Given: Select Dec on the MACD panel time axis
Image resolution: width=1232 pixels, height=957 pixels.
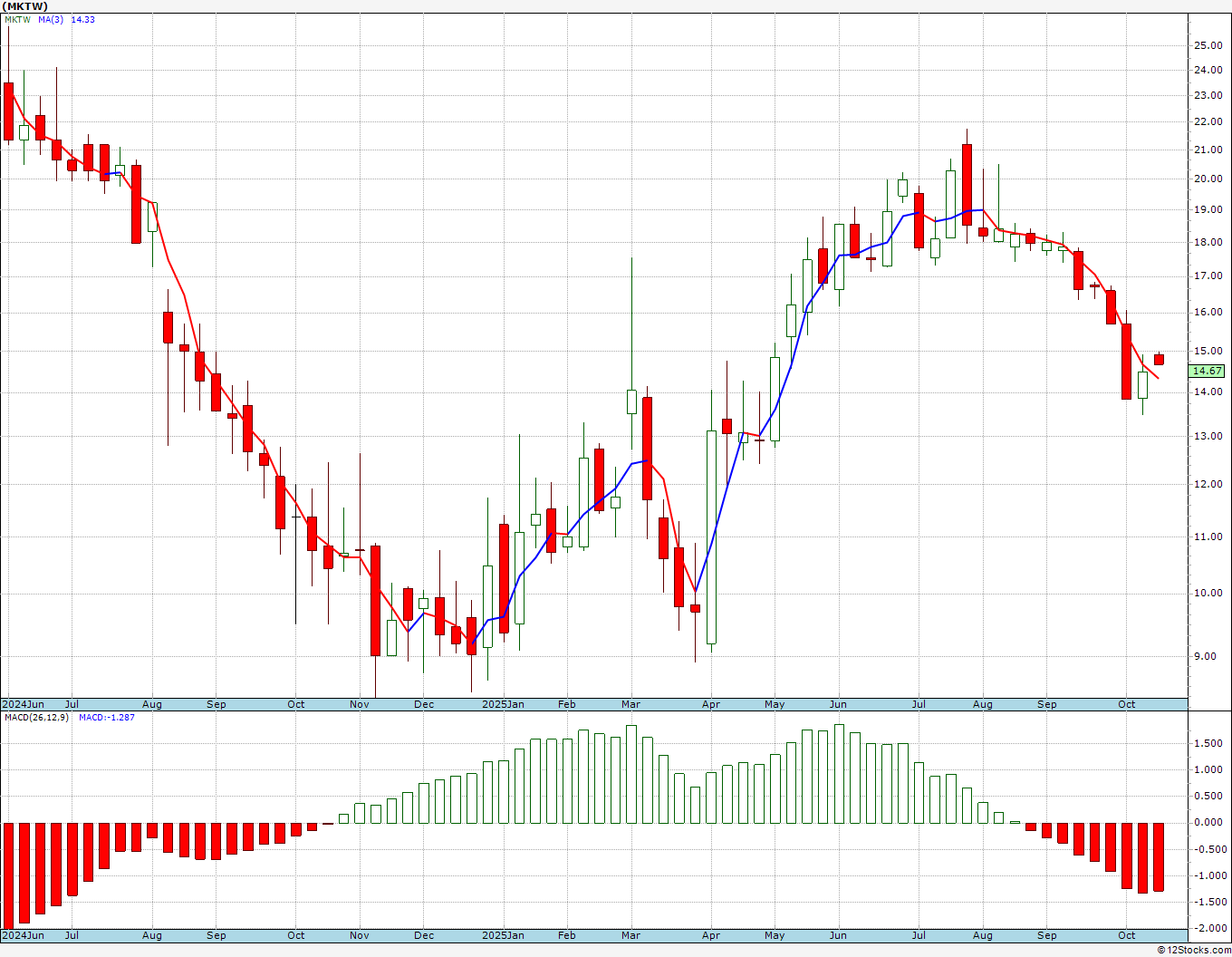Looking at the screenshot, I should click(423, 935).
